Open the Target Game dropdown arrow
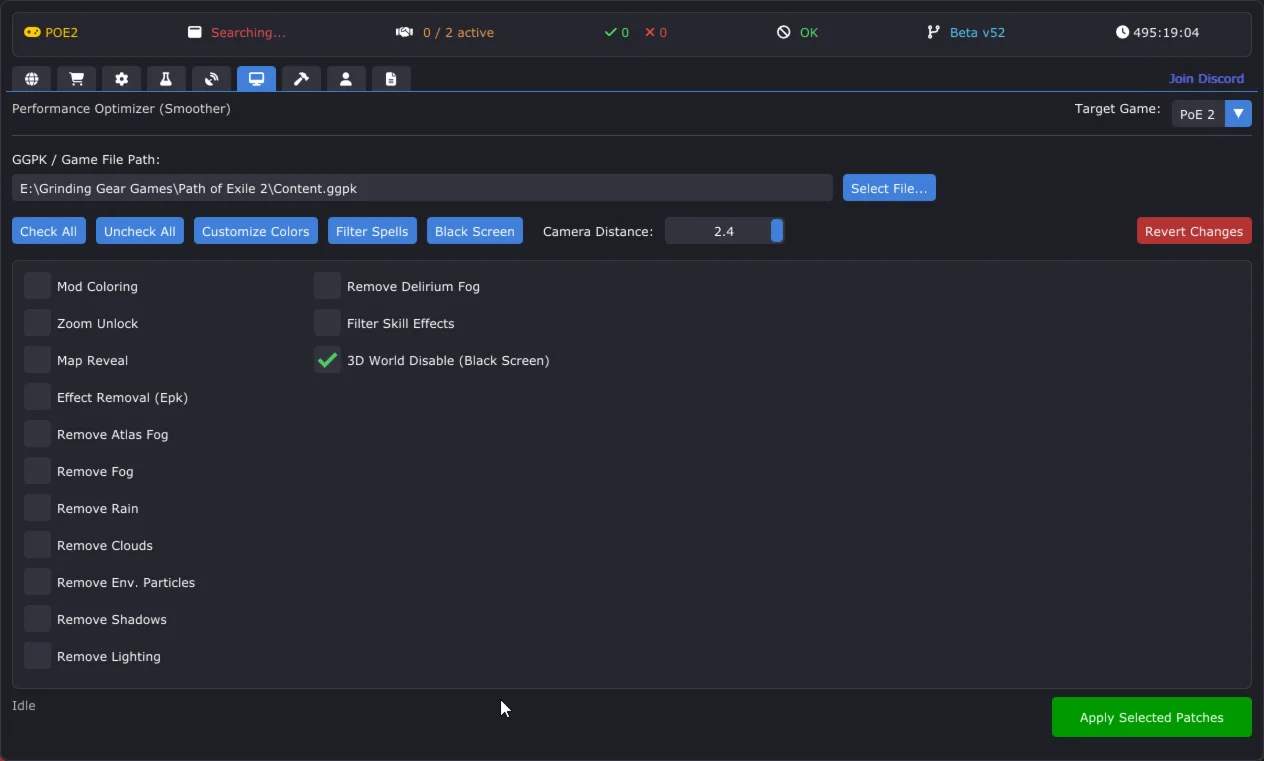This screenshot has height=761, width=1264. click(1238, 114)
